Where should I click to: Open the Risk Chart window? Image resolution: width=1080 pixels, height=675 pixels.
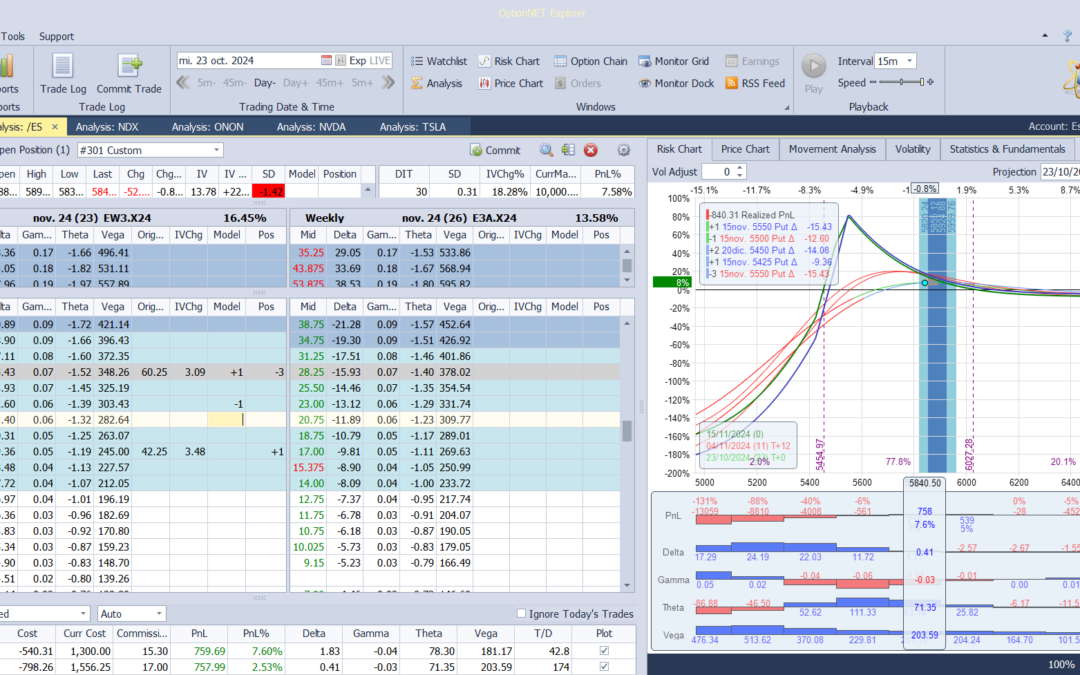508,61
